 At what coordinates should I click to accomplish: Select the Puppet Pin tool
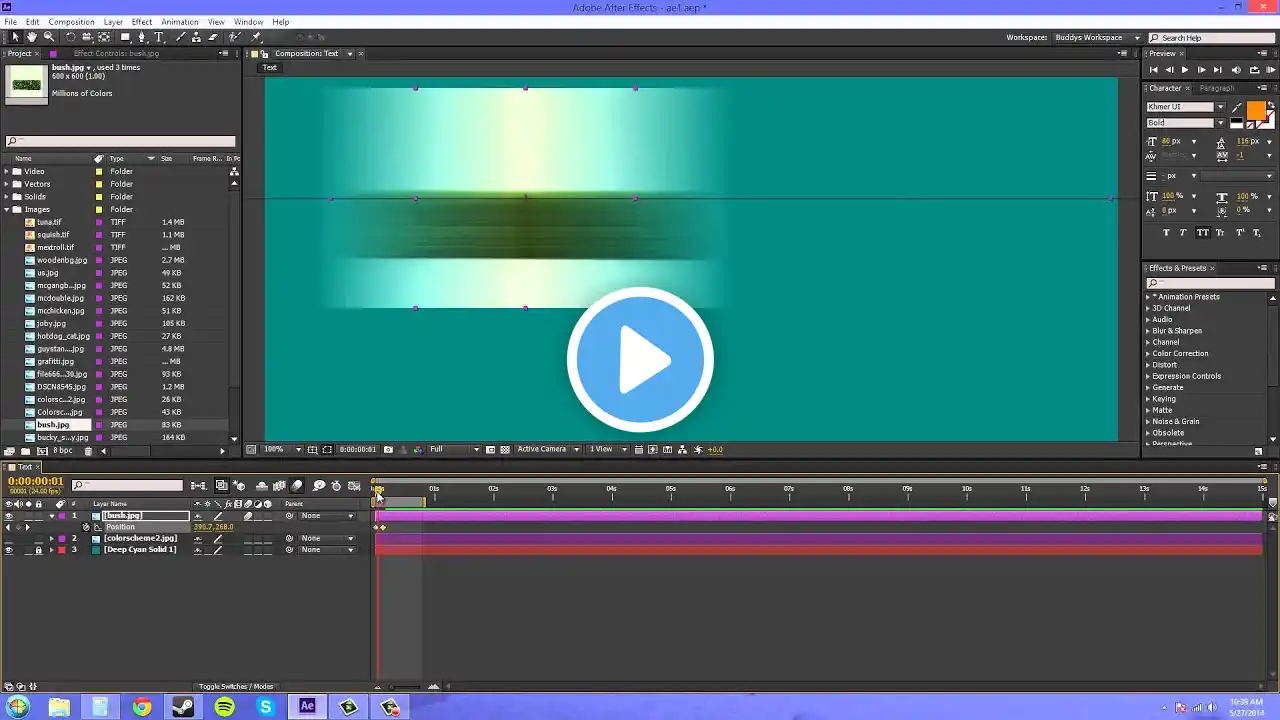[x=257, y=37]
